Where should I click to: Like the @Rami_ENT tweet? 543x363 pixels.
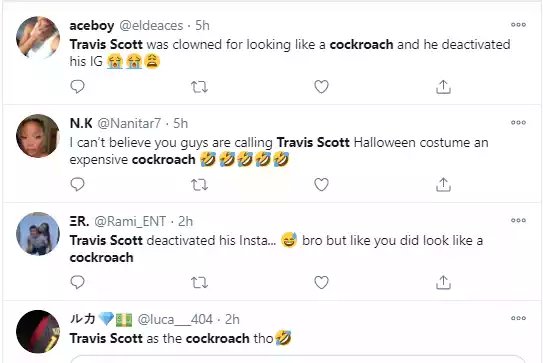321,283
